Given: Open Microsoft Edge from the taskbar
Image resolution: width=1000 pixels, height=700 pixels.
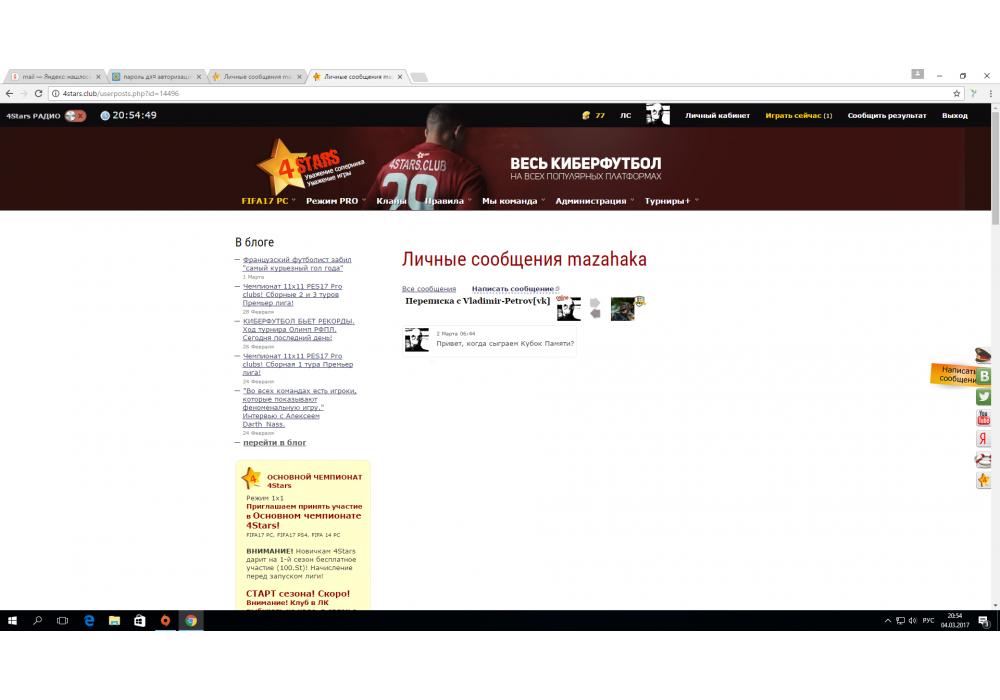Looking at the screenshot, I should click(x=89, y=621).
